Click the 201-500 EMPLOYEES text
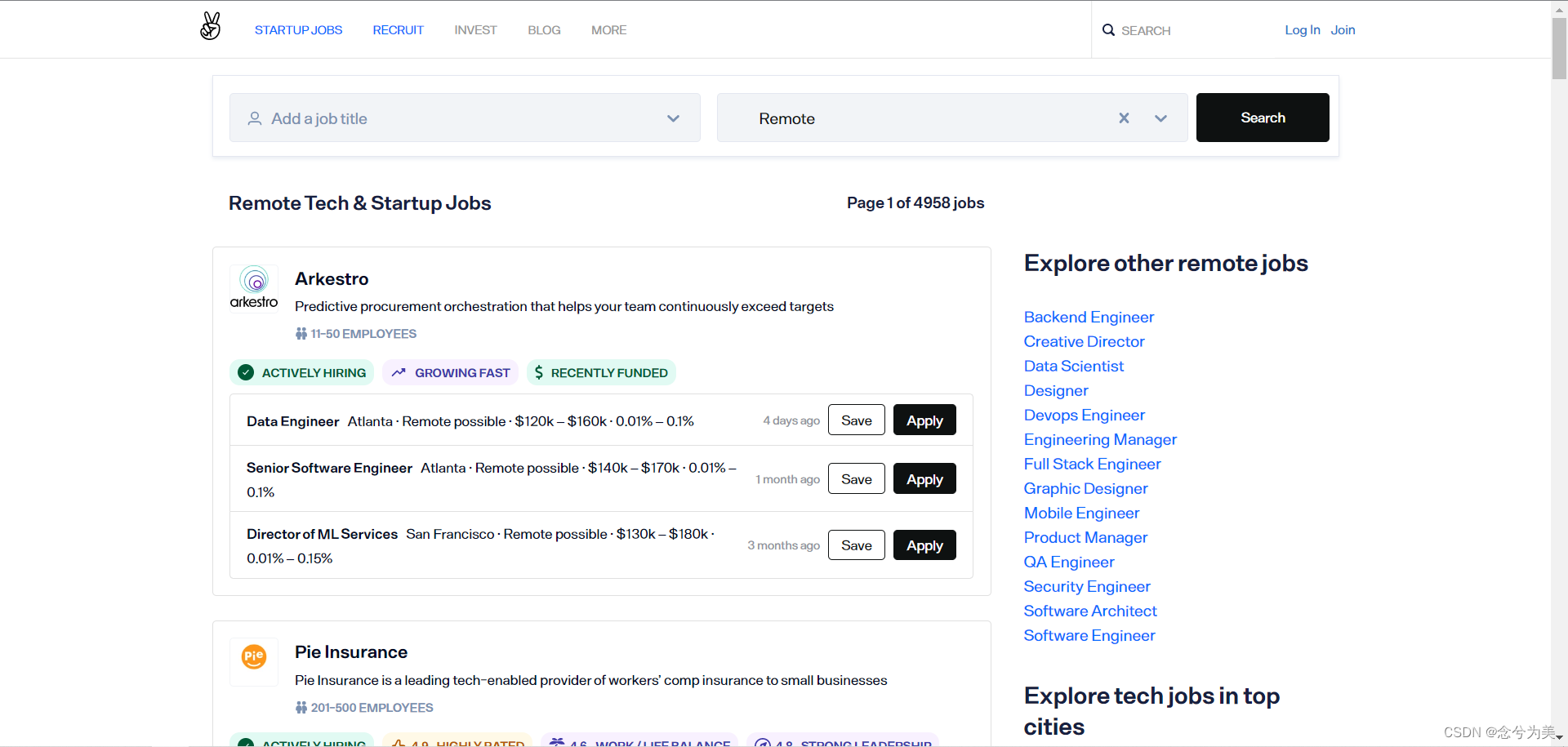The height and width of the screenshot is (747, 1568). (x=372, y=708)
